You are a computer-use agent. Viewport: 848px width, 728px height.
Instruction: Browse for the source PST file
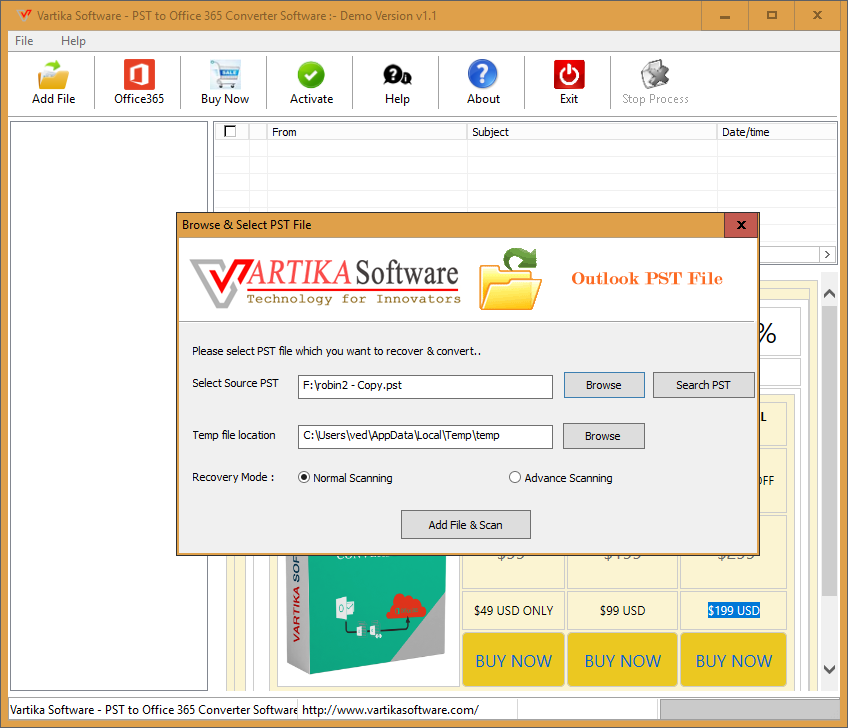(604, 385)
